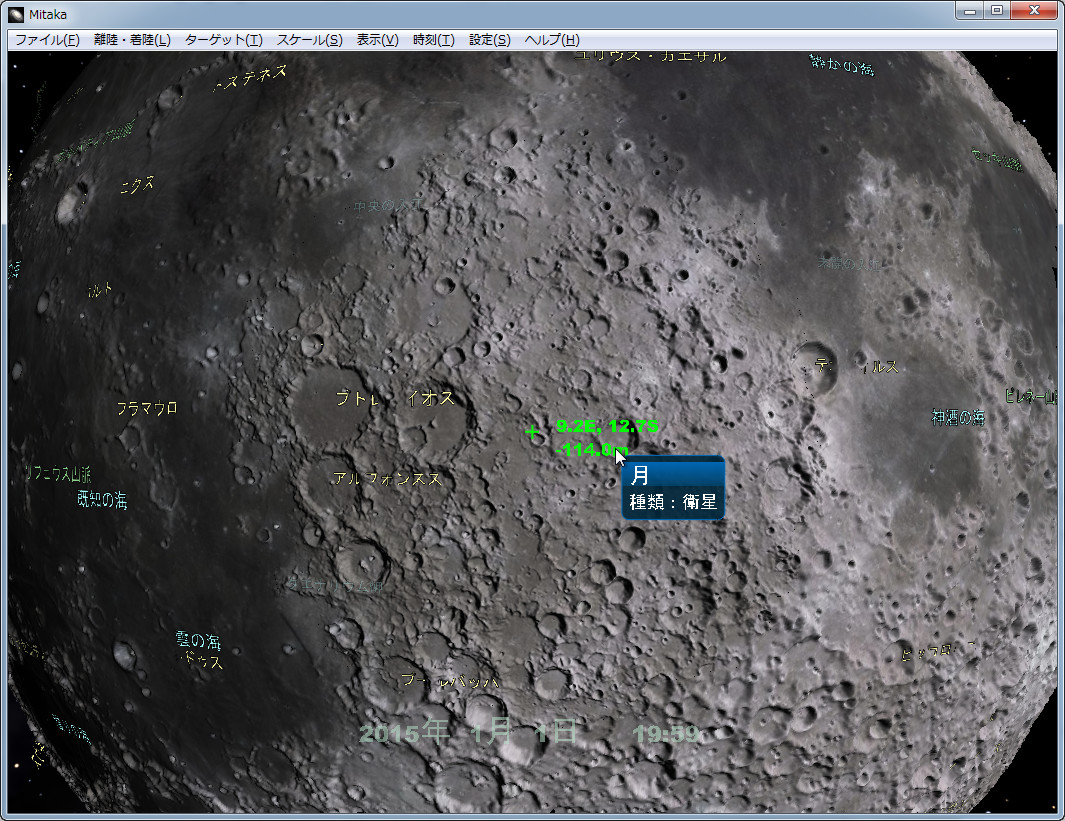Minimize the Mitaka window
1065x821 pixels.
[x=969, y=10]
